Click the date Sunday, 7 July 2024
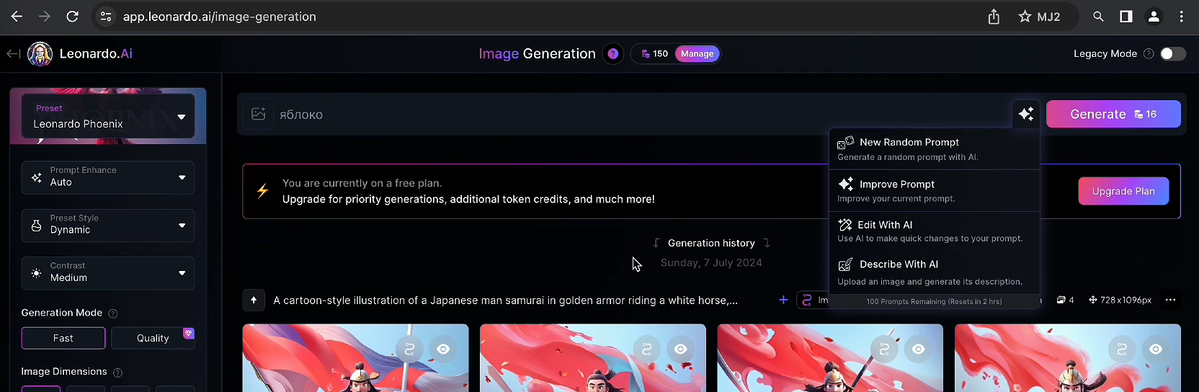Viewport: 1199px width, 392px height. point(711,263)
